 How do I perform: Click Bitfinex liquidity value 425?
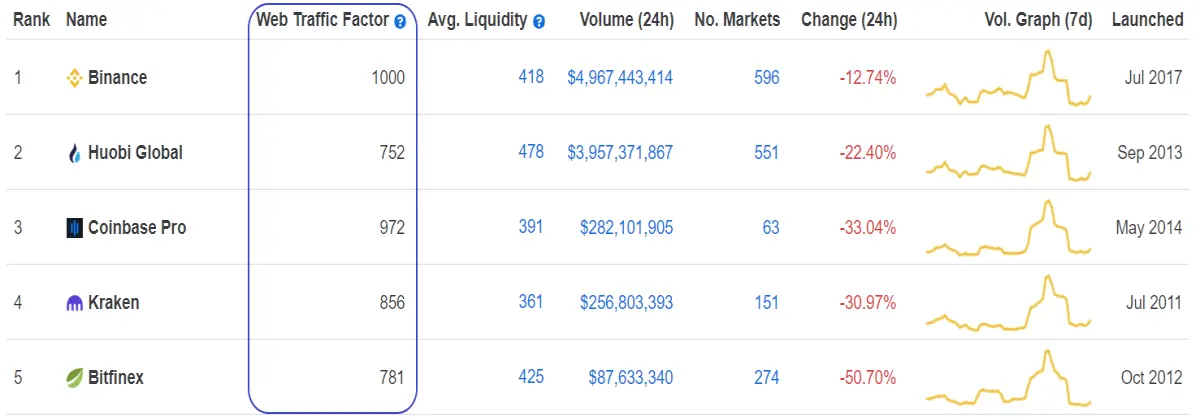coord(531,377)
